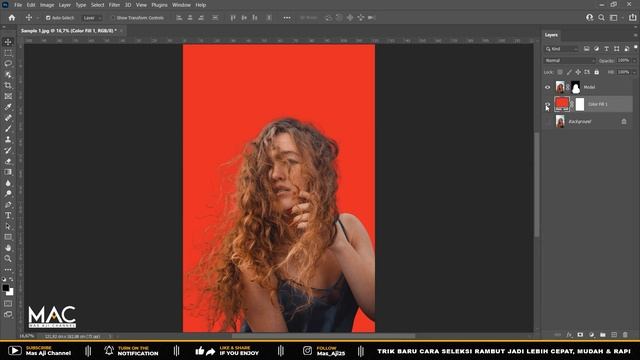This screenshot has height=360, width=640.
Task: Show the Background layer via its visibility box
Action: tap(547, 122)
